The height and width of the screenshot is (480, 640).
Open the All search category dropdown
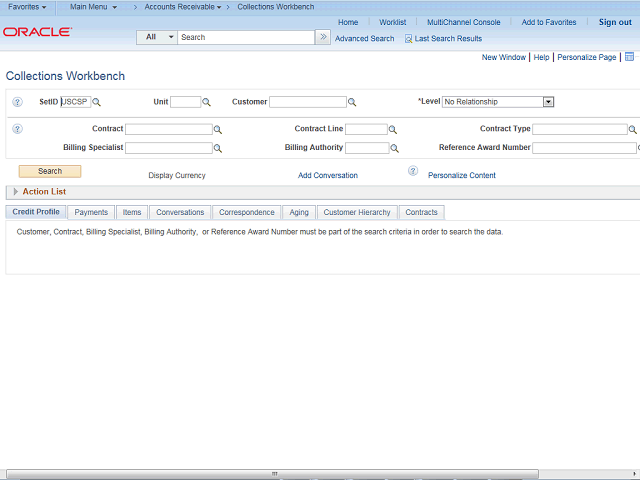157,37
